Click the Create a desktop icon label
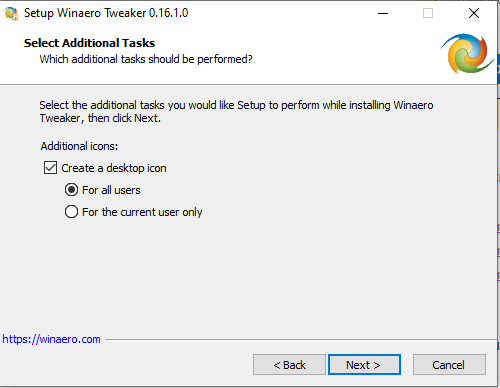 (114, 168)
